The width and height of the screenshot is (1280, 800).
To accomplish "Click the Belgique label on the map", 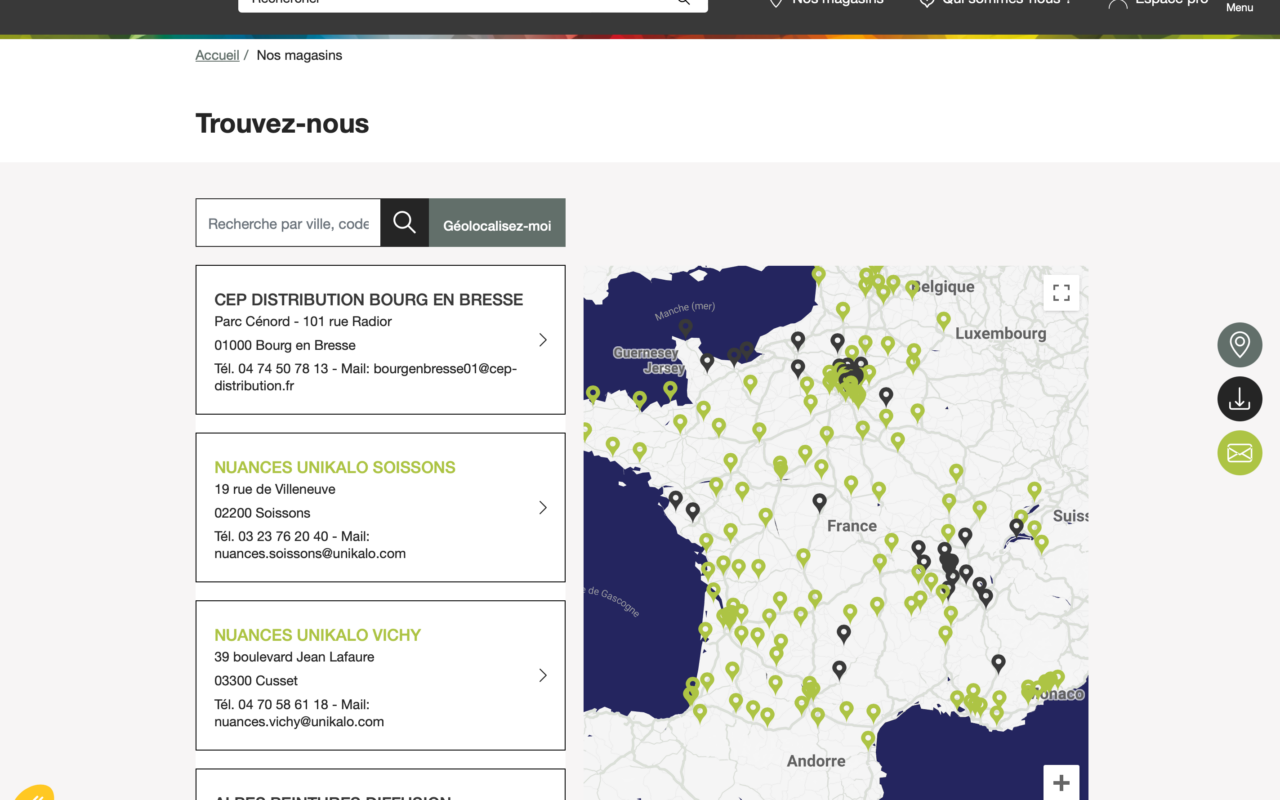I will click(x=945, y=287).
